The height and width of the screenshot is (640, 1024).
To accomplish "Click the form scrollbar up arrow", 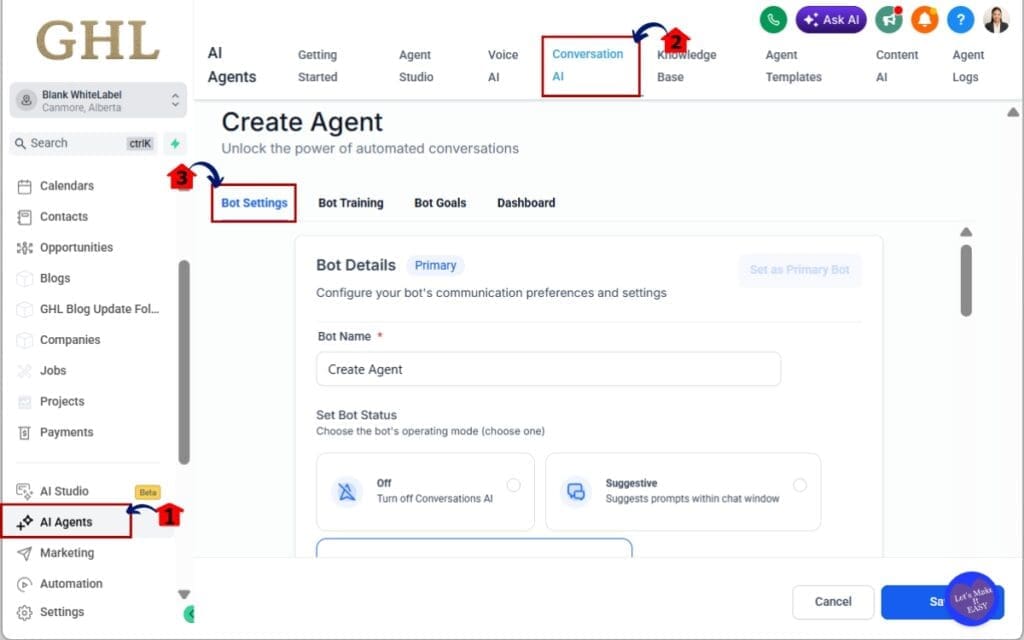I will [x=966, y=232].
